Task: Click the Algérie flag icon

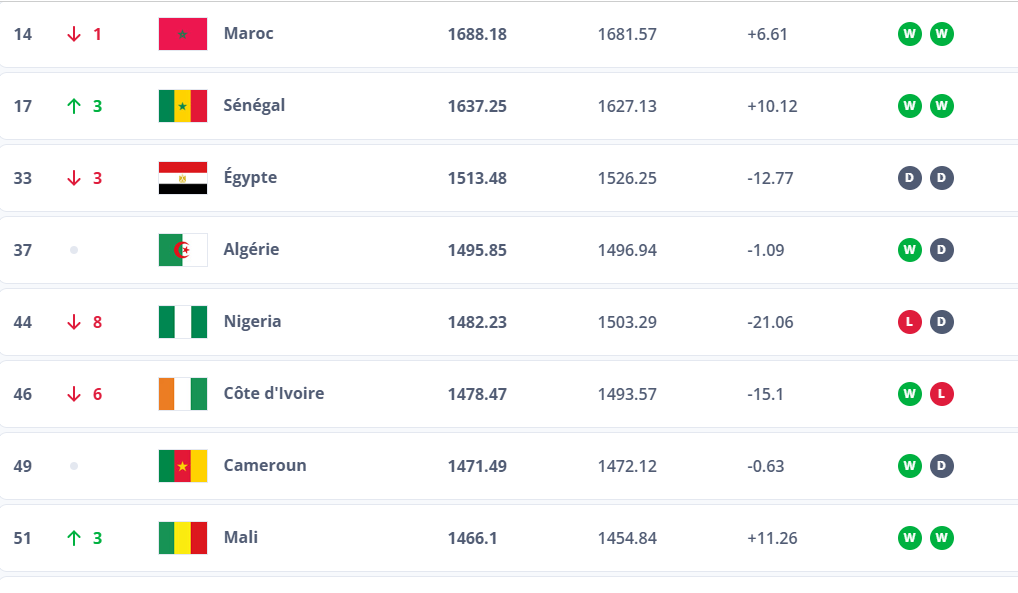Action: pyautogui.click(x=183, y=250)
